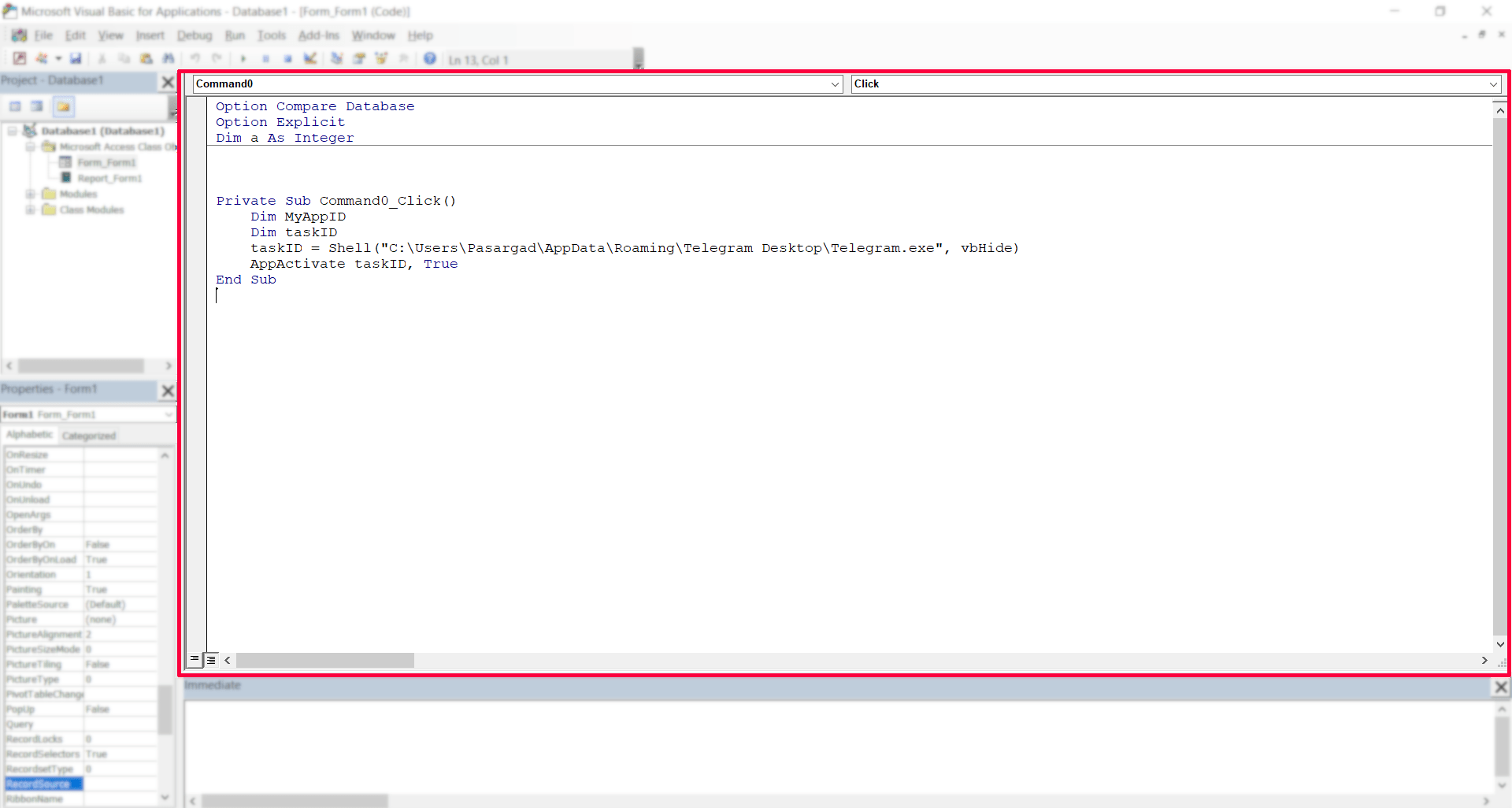Switch to the Categorized tab in Properties
Screen dimensions: 1512x808
coord(89,435)
